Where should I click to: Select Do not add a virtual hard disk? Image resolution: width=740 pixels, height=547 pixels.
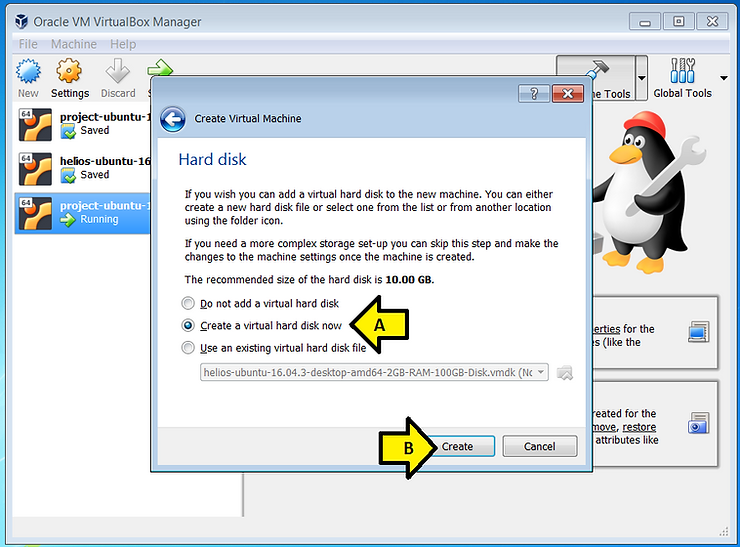[261, 303]
